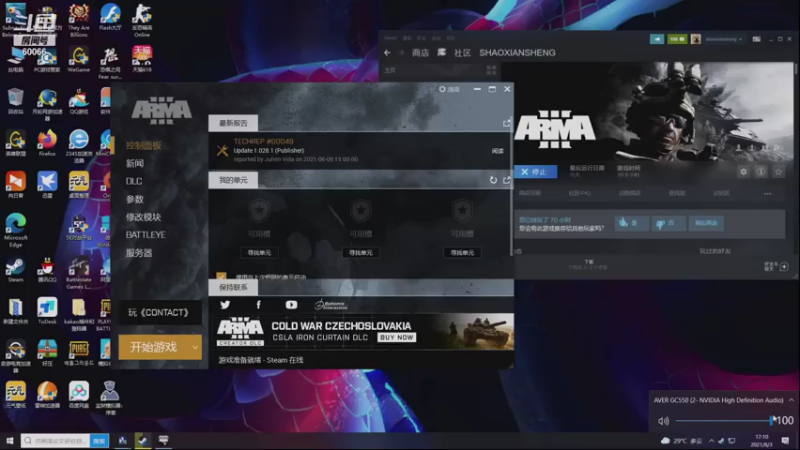The height and width of the screenshot is (450, 800).
Task: Switch to Steam 社区 tab
Action: click(462, 53)
